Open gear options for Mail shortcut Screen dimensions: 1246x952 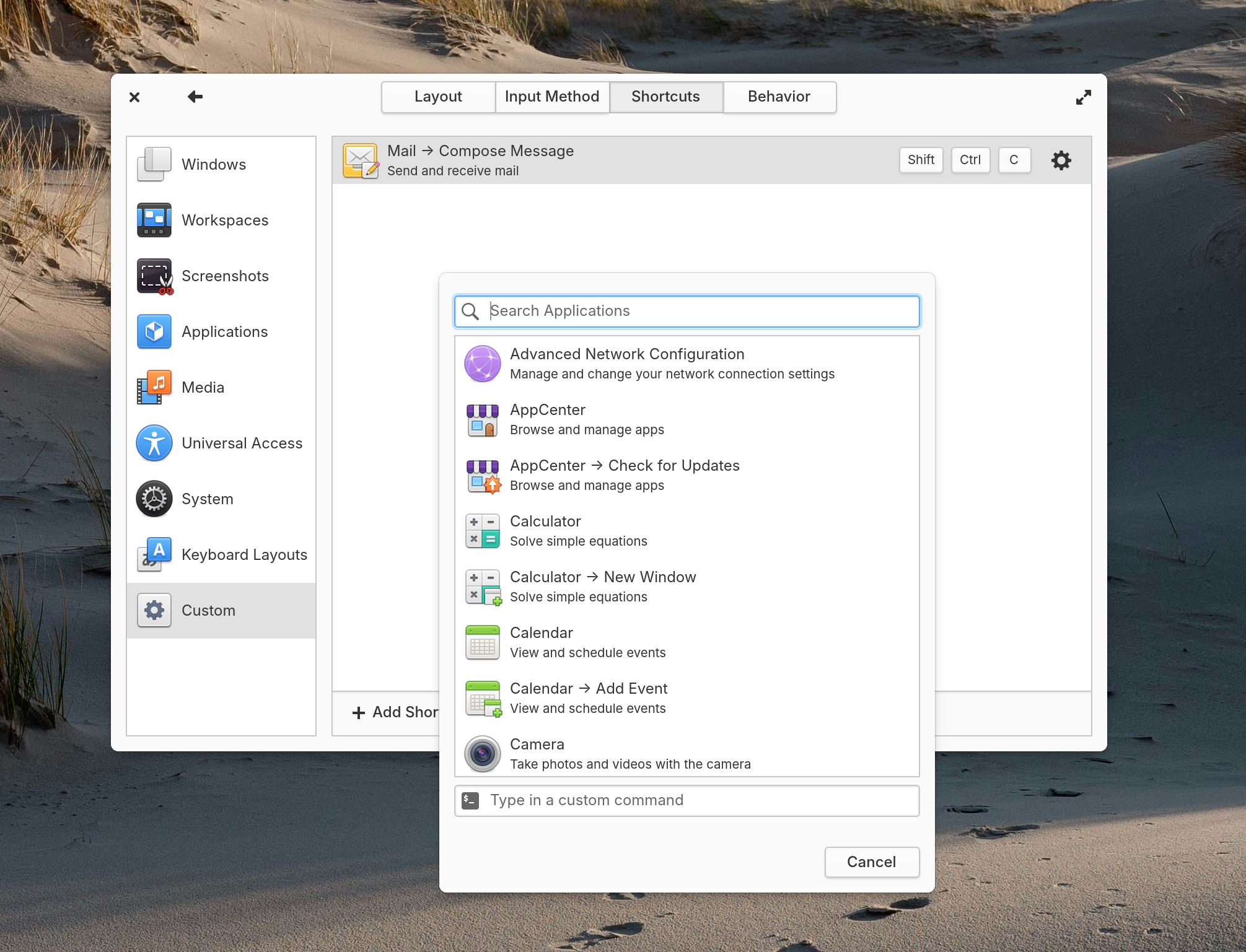pyautogui.click(x=1061, y=160)
